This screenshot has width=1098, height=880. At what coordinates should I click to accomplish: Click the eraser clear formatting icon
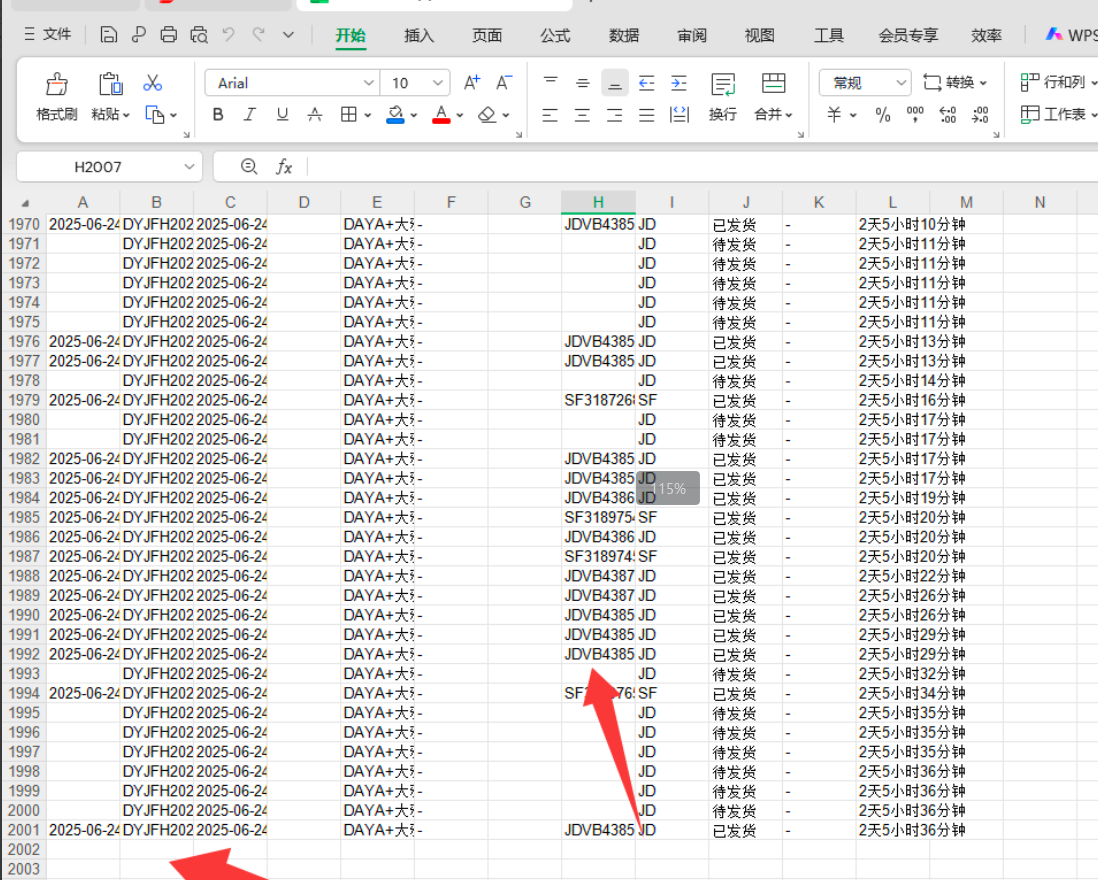pos(487,114)
